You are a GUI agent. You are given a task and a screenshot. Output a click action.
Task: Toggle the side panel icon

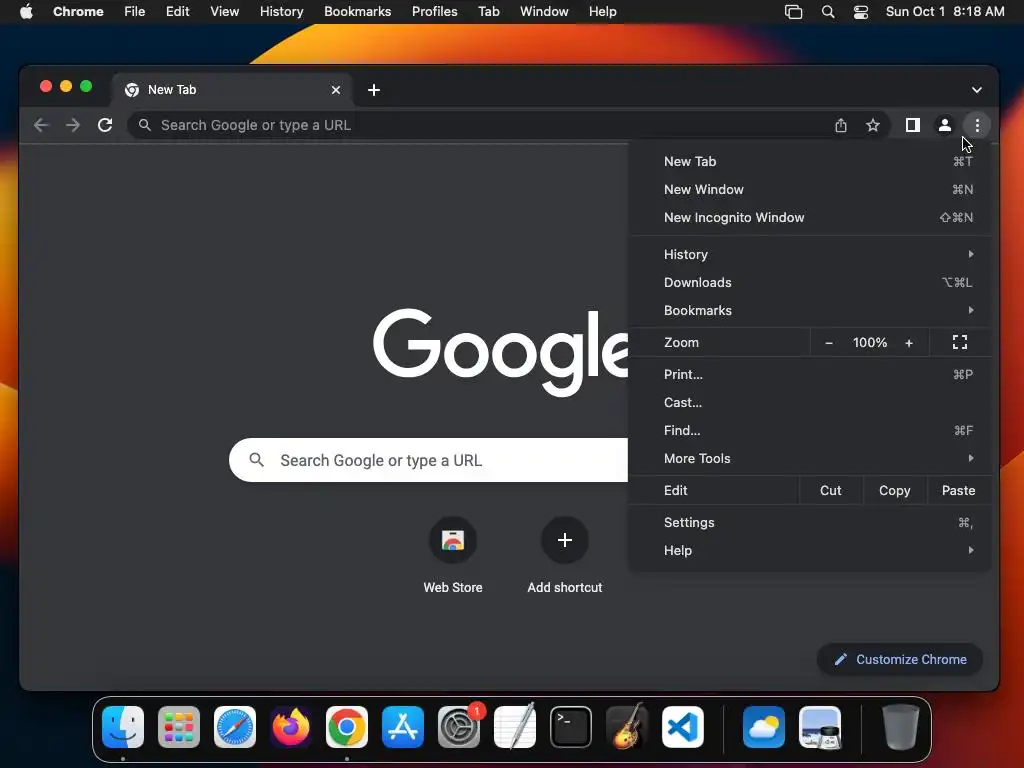pyautogui.click(x=912, y=125)
